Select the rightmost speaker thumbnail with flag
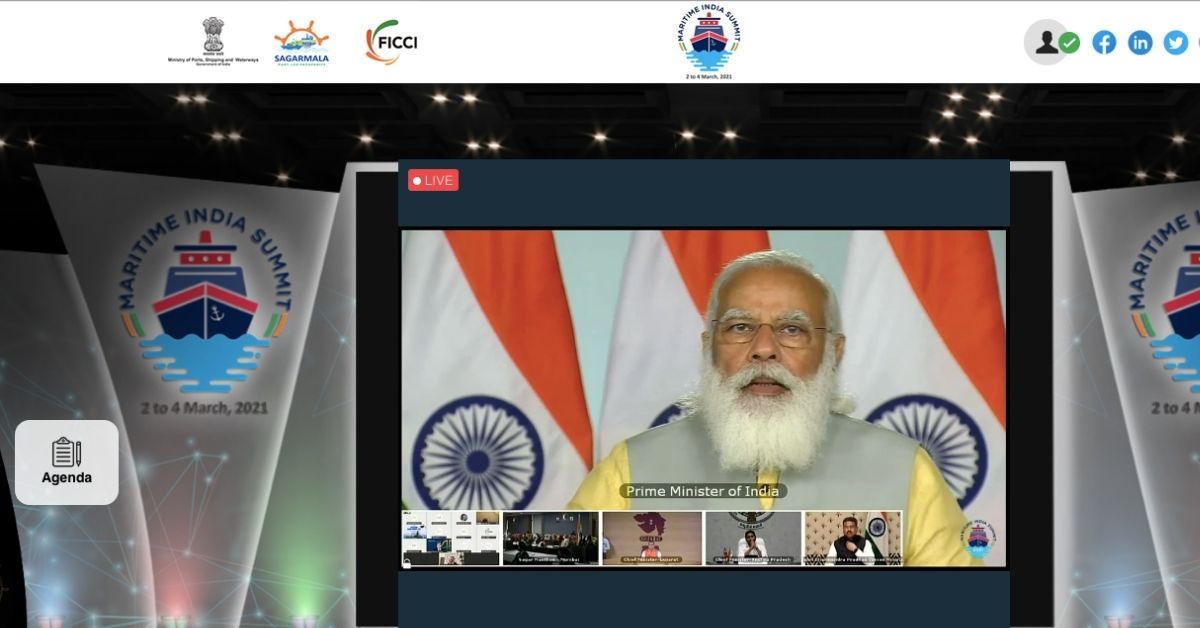The width and height of the screenshot is (1200, 628). (x=853, y=538)
